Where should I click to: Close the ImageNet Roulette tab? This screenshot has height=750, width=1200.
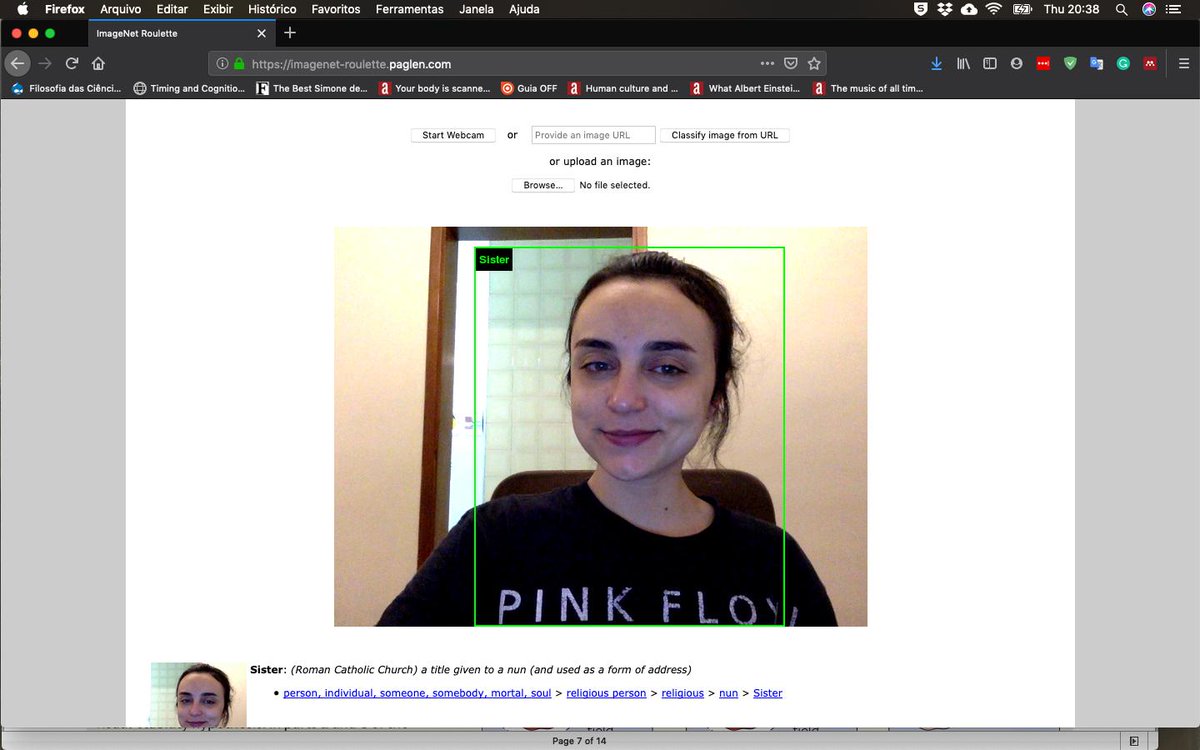tap(262, 33)
